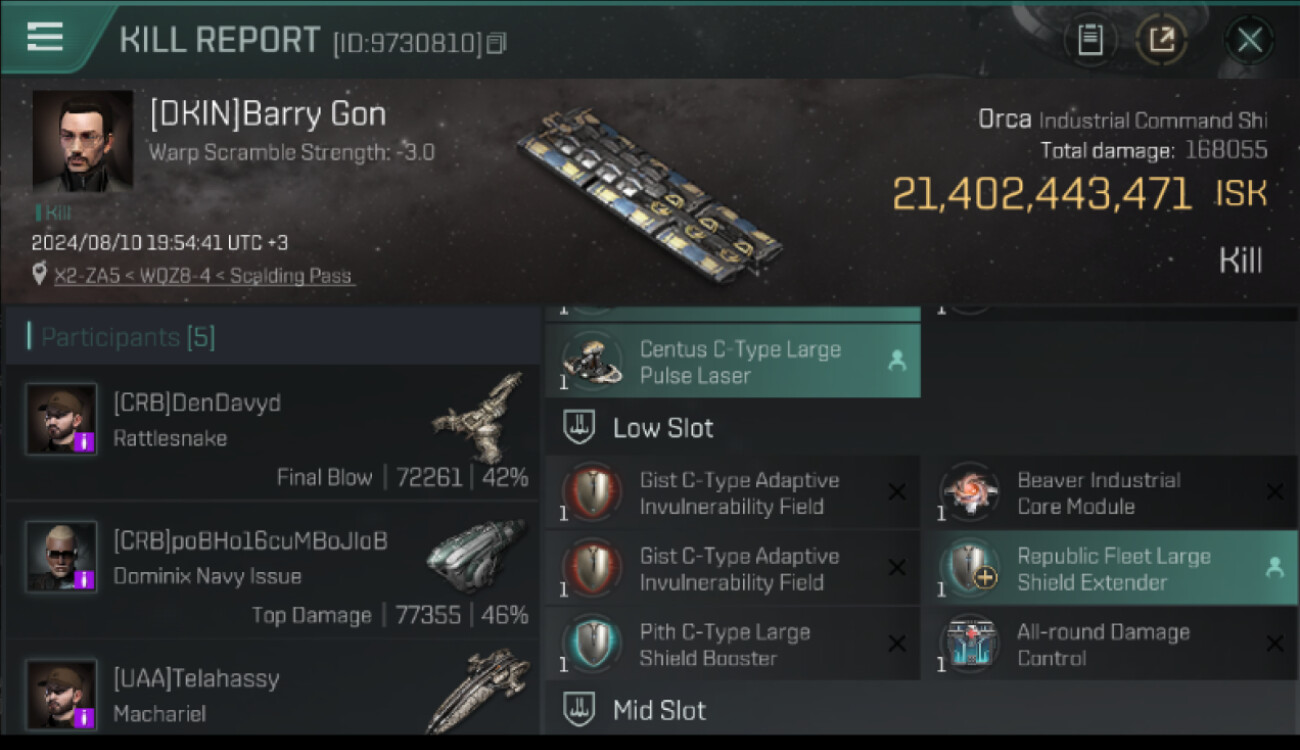1300x750 pixels.
Task: Copy the kill report ID icon
Action: coord(497,43)
